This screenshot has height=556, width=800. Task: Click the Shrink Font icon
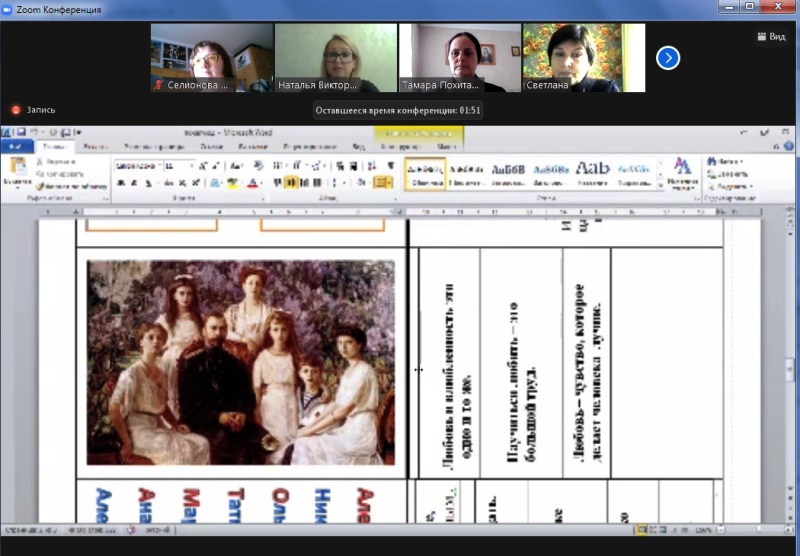click(216, 166)
